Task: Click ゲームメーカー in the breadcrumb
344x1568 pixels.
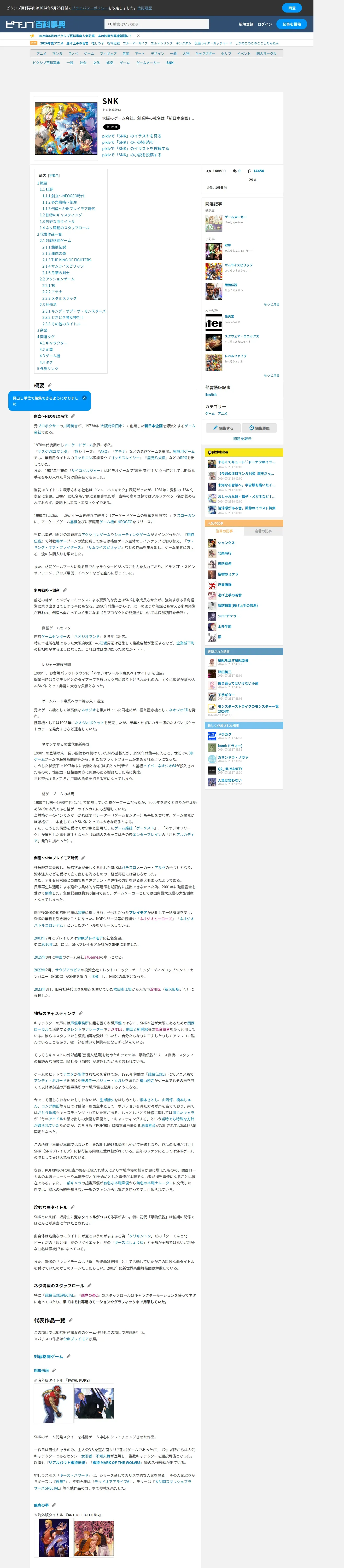Action: [x=148, y=63]
